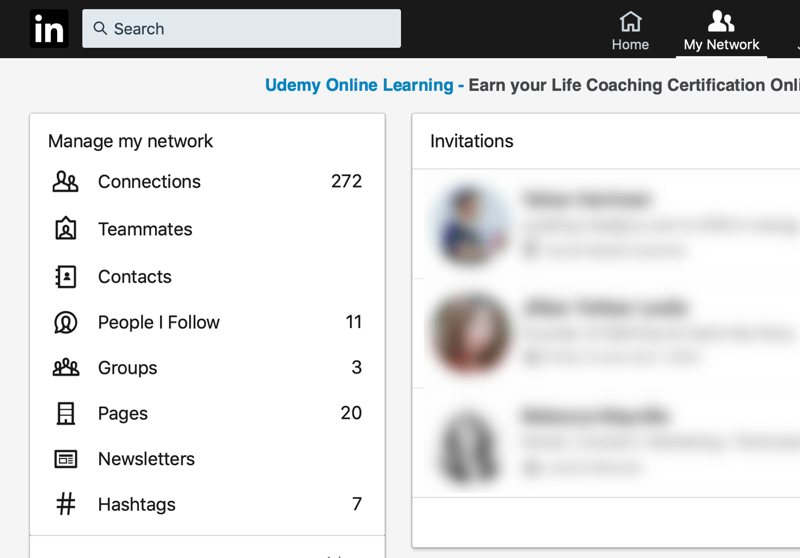Click the Contacts address book icon
This screenshot has width=800, height=558.
pyautogui.click(x=65, y=276)
